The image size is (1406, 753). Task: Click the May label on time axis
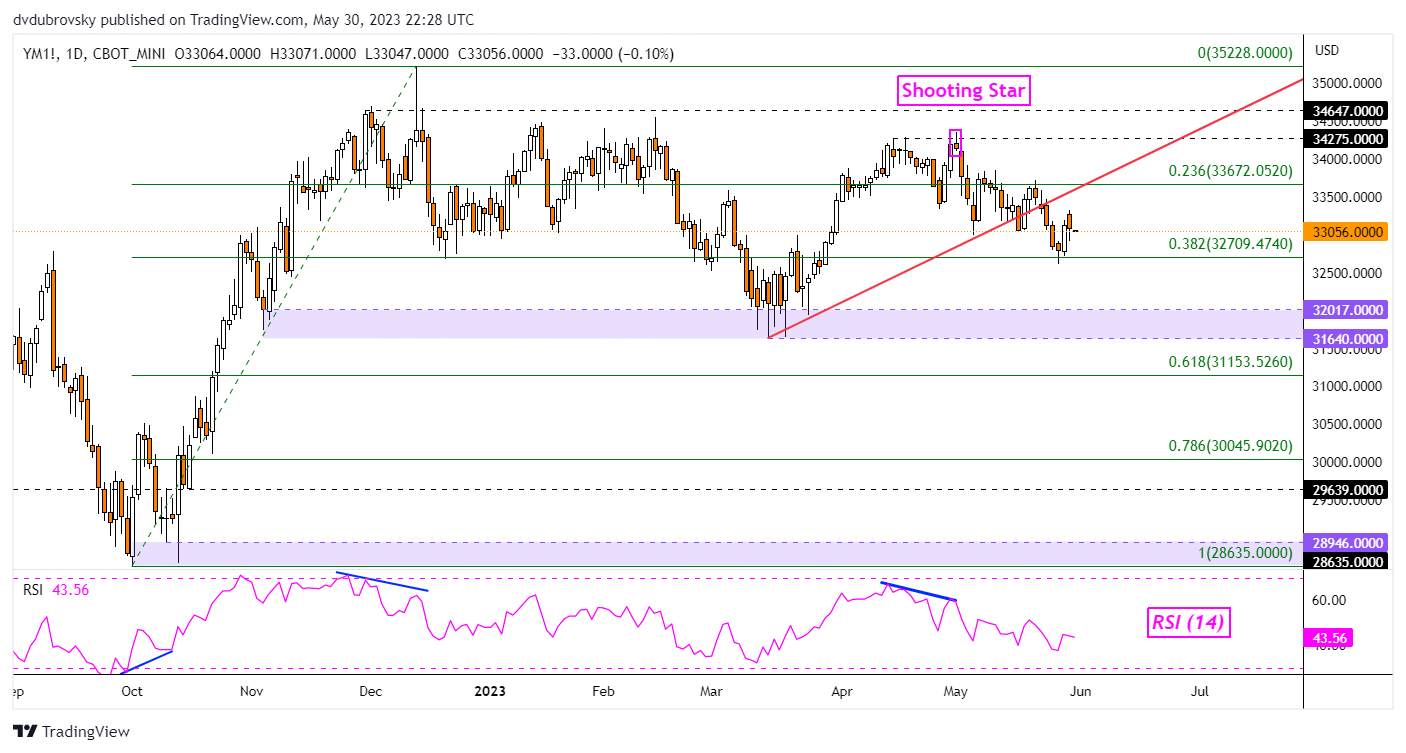tap(957, 691)
